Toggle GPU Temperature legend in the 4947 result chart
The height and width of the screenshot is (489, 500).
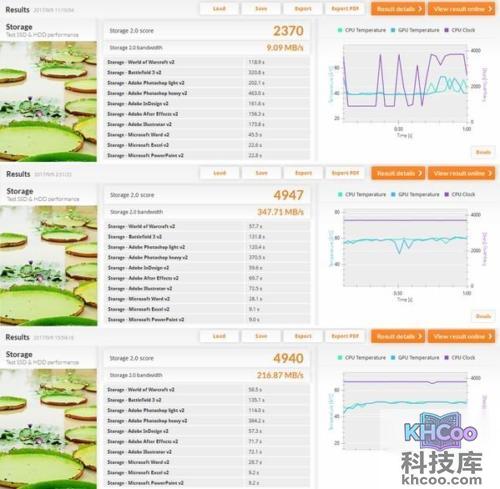tap(415, 194)
